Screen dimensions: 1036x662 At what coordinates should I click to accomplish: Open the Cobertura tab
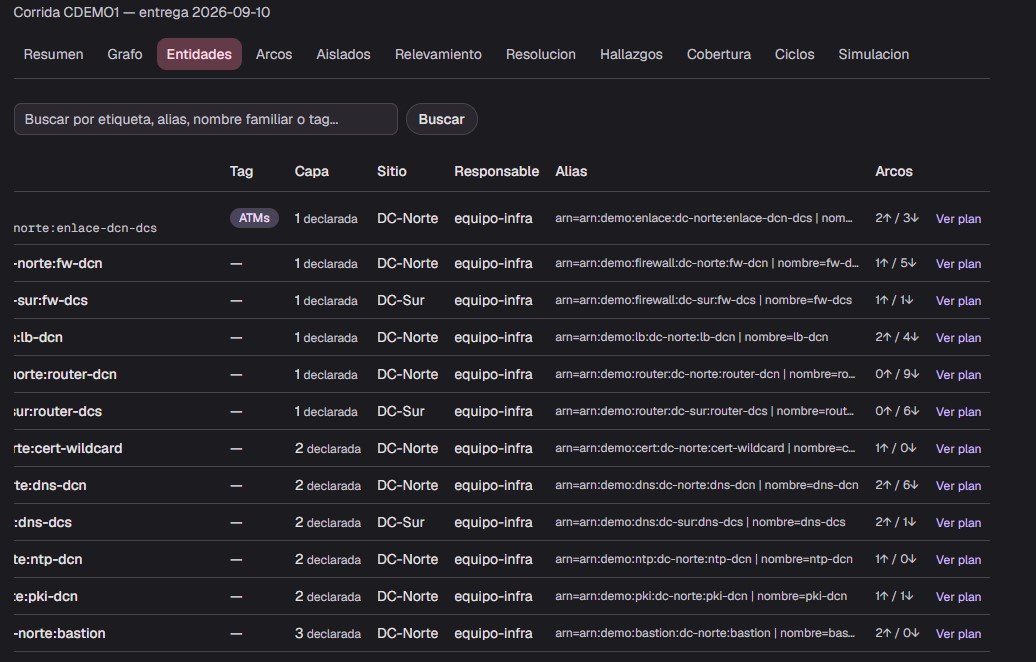[719, 54]
